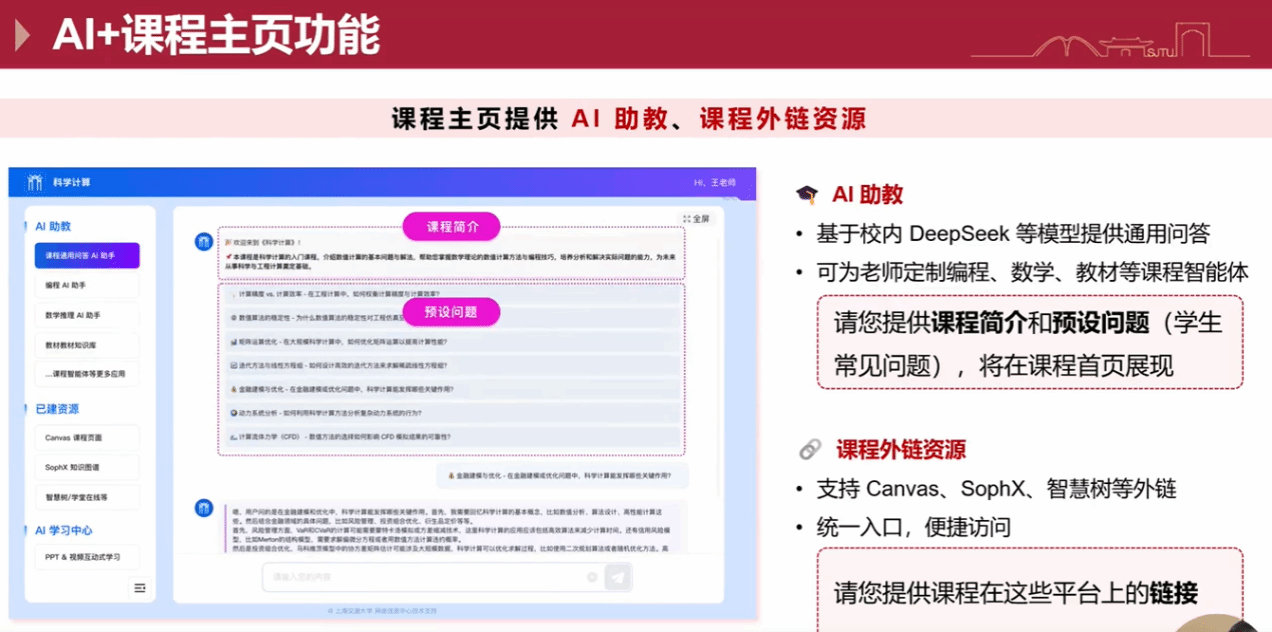Click the AI avatar beside the answer reply
The width and height of the screenshot is (1272, 632).
[204, 509]
